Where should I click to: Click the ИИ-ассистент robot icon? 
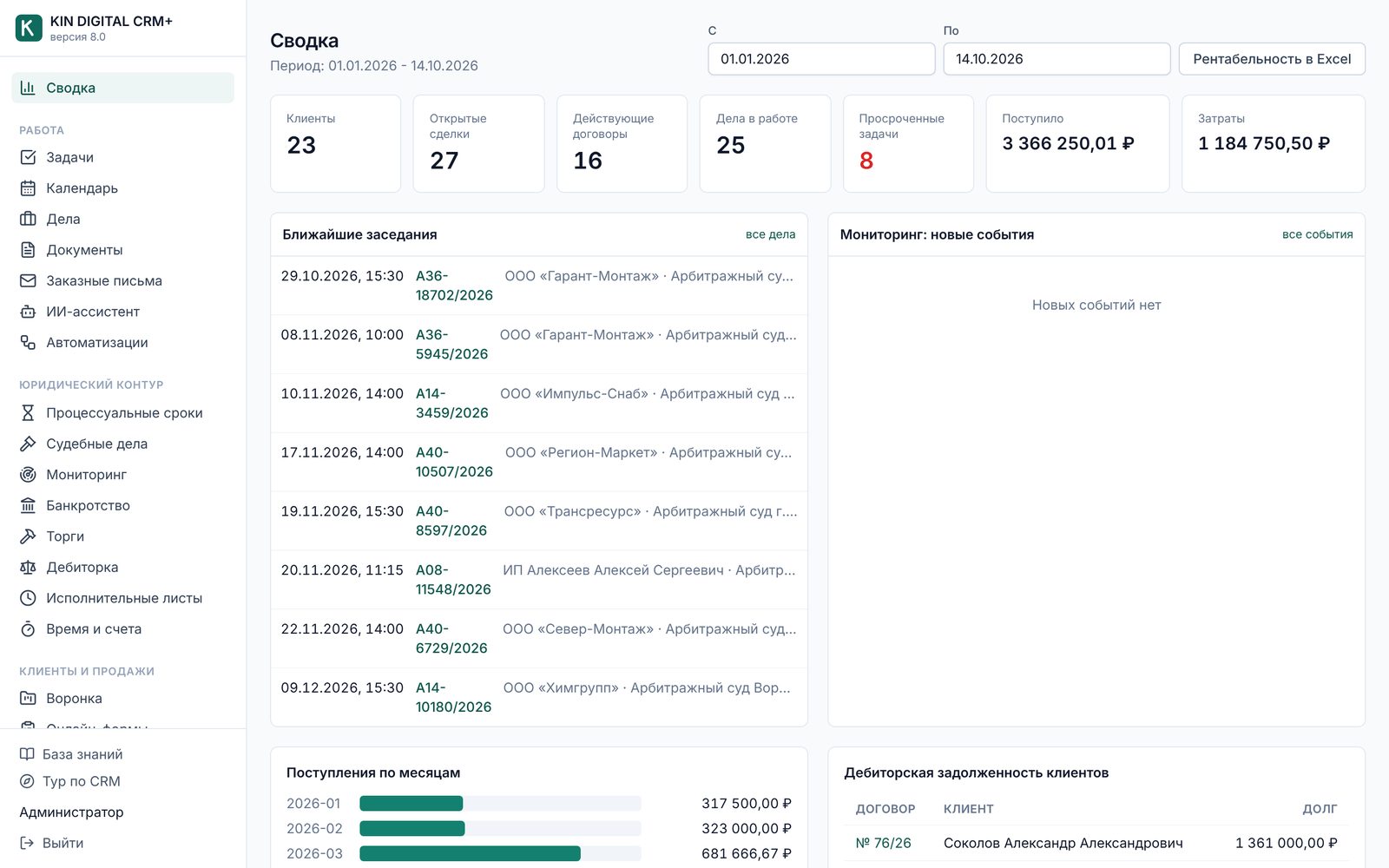[28, 312]
